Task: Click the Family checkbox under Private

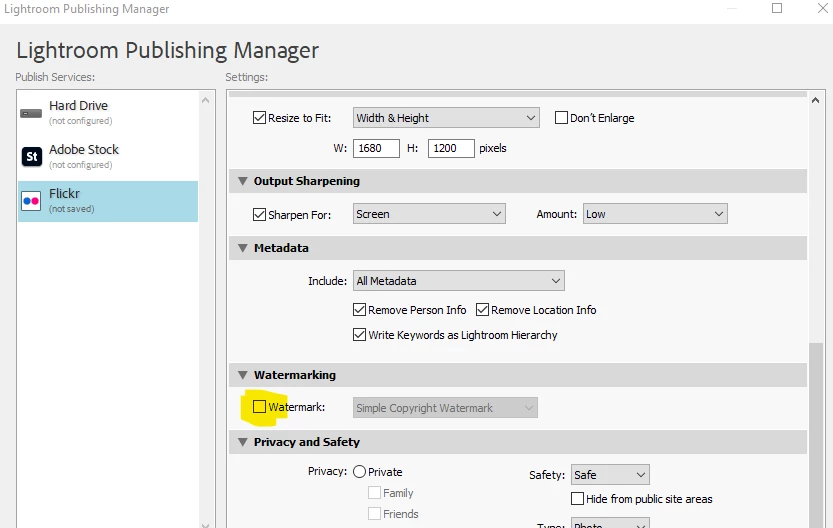Action: (374, 492)
